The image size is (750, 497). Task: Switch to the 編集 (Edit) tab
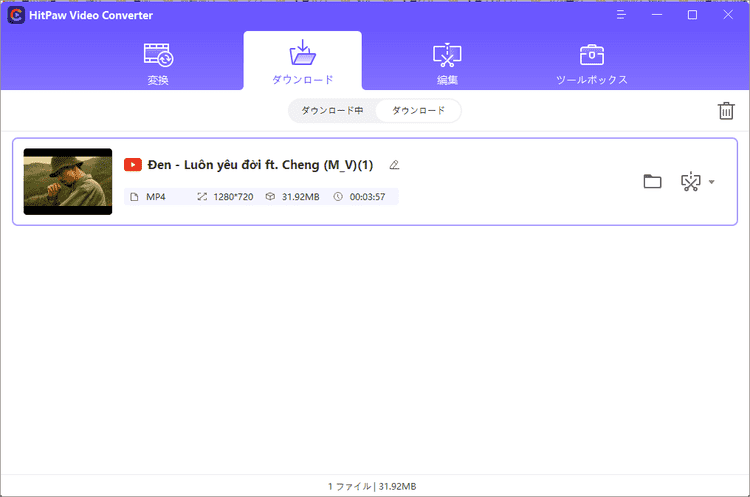click(447, 64)
